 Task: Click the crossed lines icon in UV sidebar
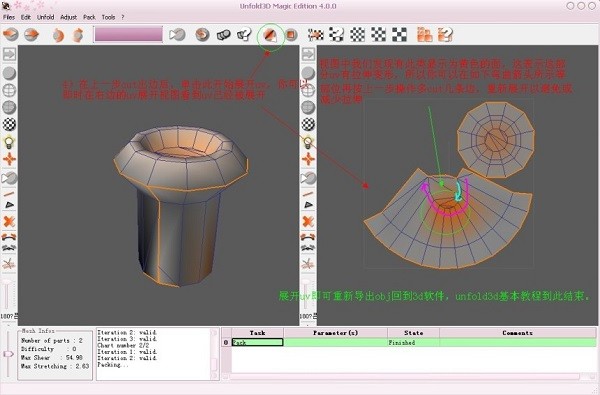(x=308, y=264)
